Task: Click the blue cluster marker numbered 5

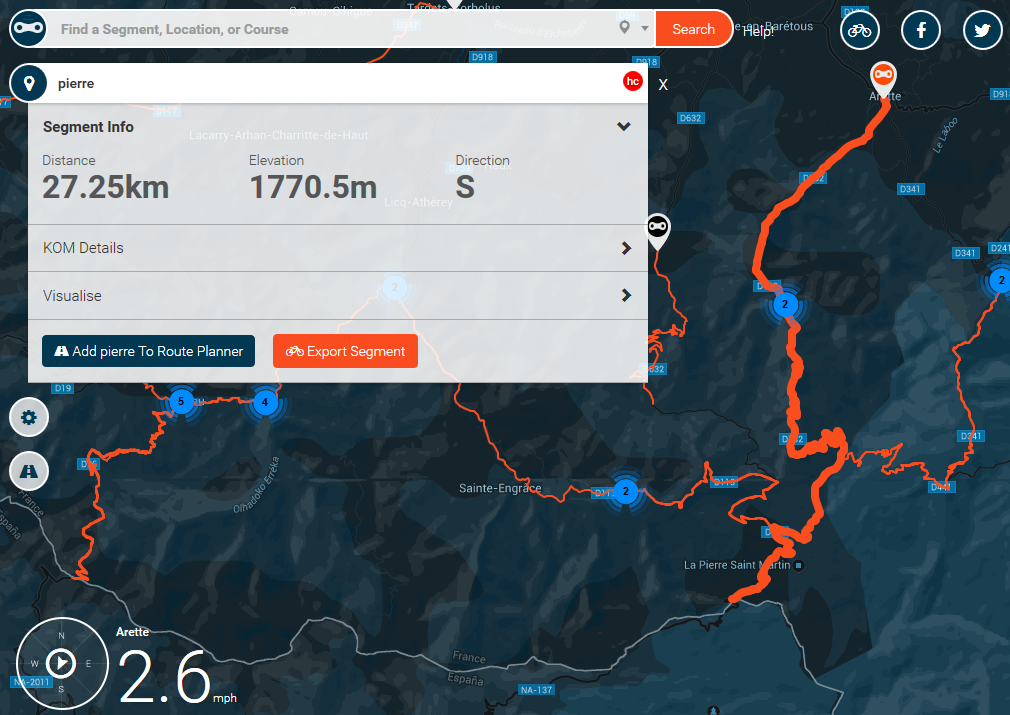Action: coord(181,401)
